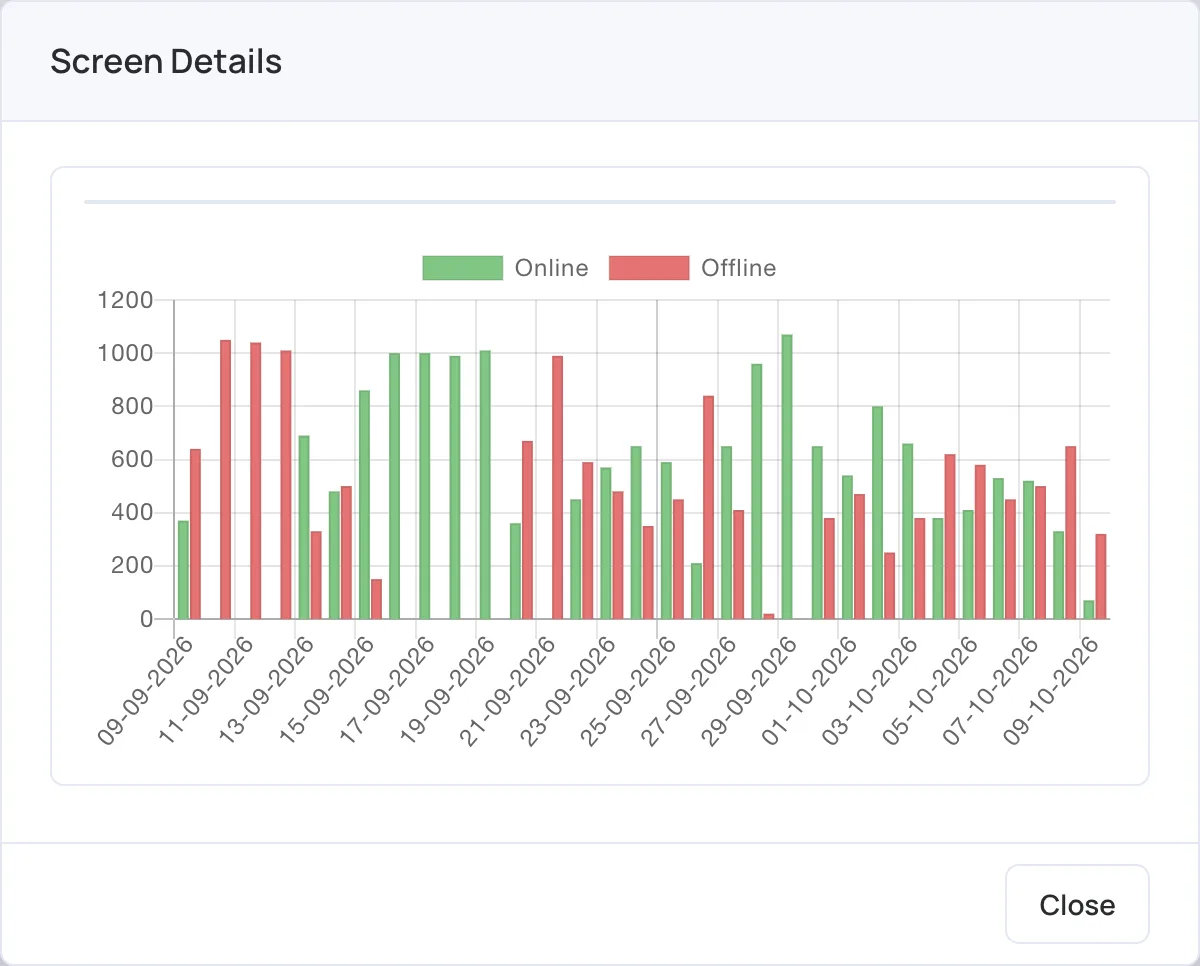
Task: Select the 'Screen Details' dialog title
Action: (x=166, y=62)
